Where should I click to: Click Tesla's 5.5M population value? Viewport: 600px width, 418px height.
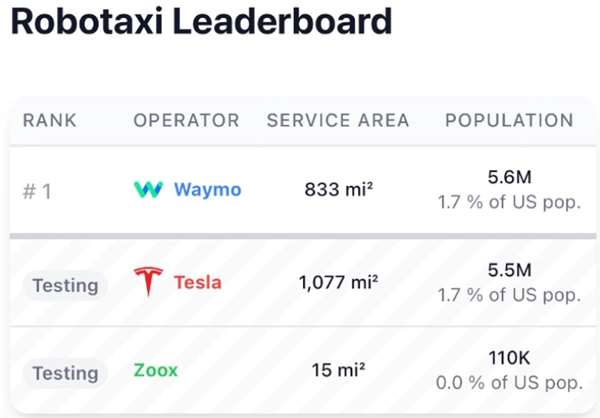pos(509,271)
